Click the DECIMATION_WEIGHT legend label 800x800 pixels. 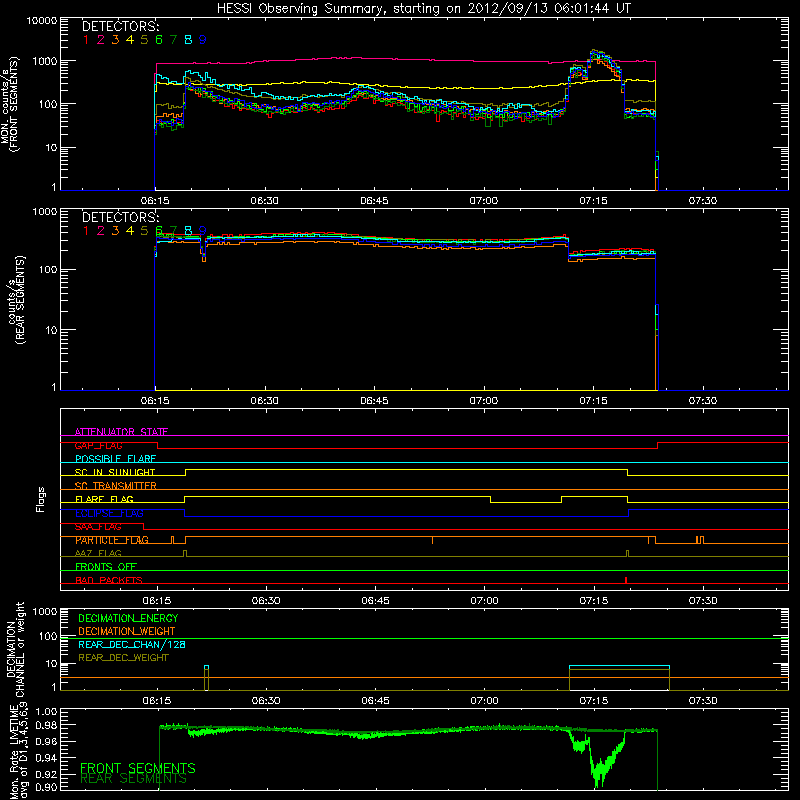click(127, 631)
